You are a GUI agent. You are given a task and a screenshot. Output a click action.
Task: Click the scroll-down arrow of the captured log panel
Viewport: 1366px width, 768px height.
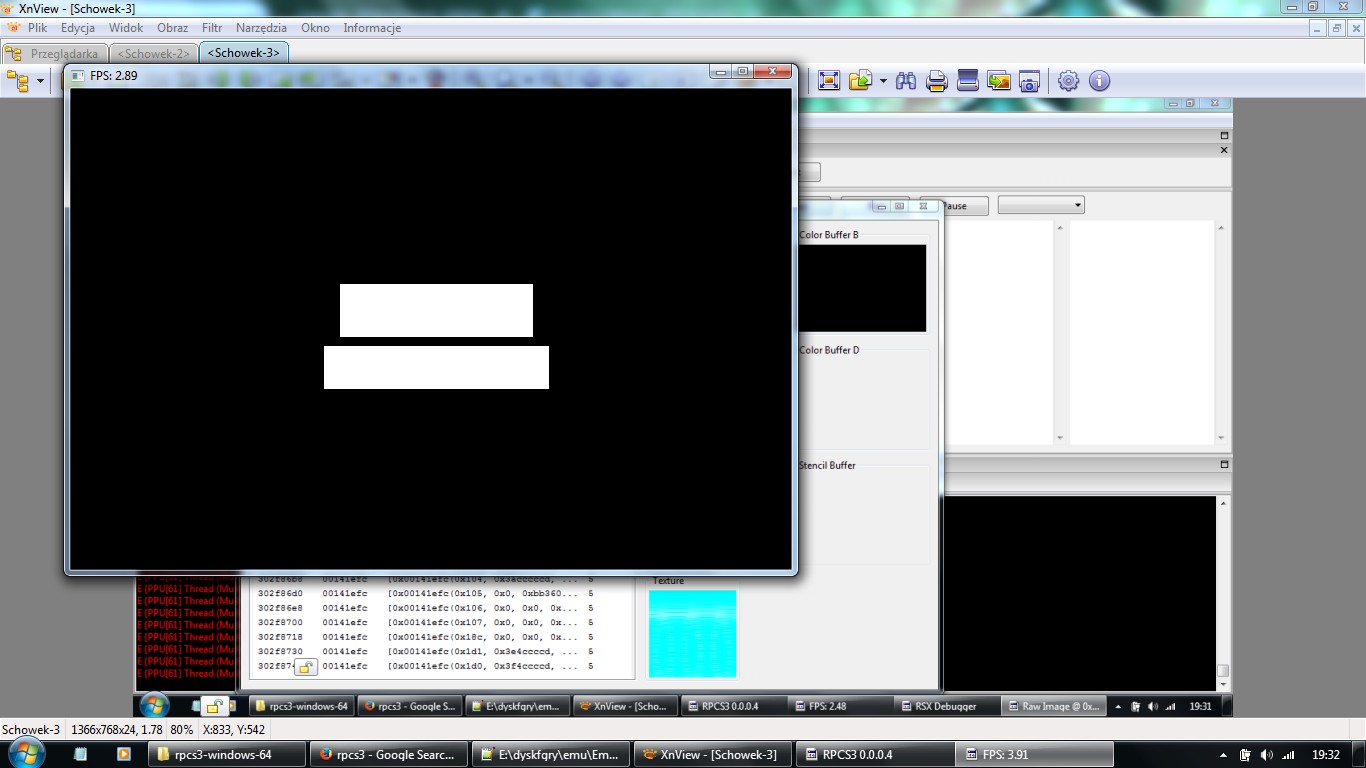(x=1222, y=685)
